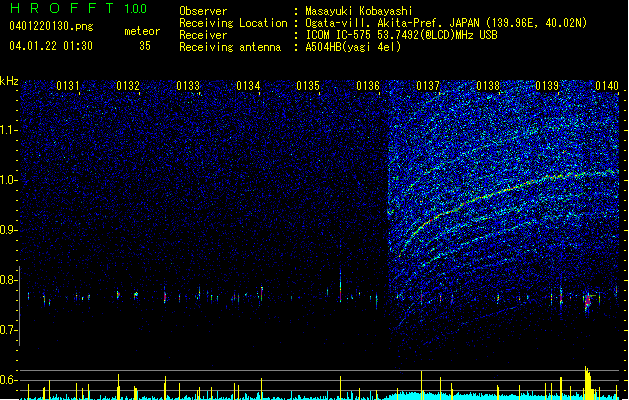Click the Receiver label
This screenshot has height=400, width=629.
(x=203, y=35)
